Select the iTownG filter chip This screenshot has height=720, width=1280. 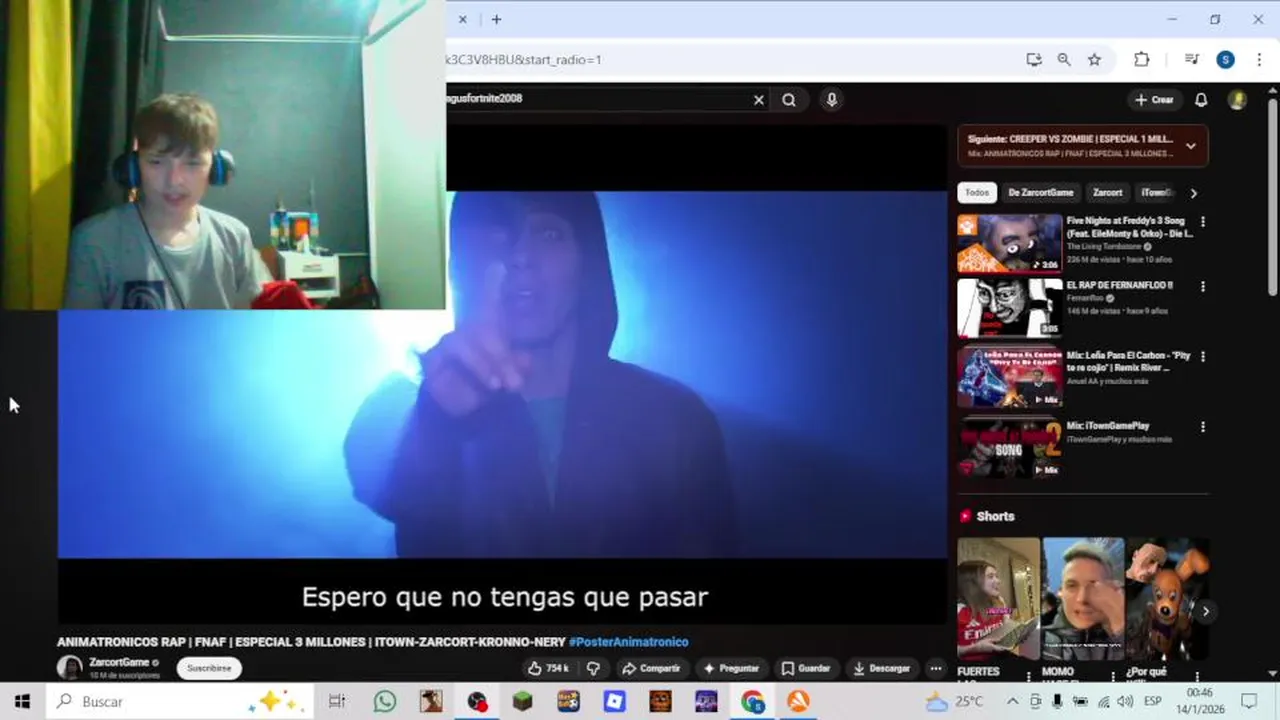tap(1155, 193)
